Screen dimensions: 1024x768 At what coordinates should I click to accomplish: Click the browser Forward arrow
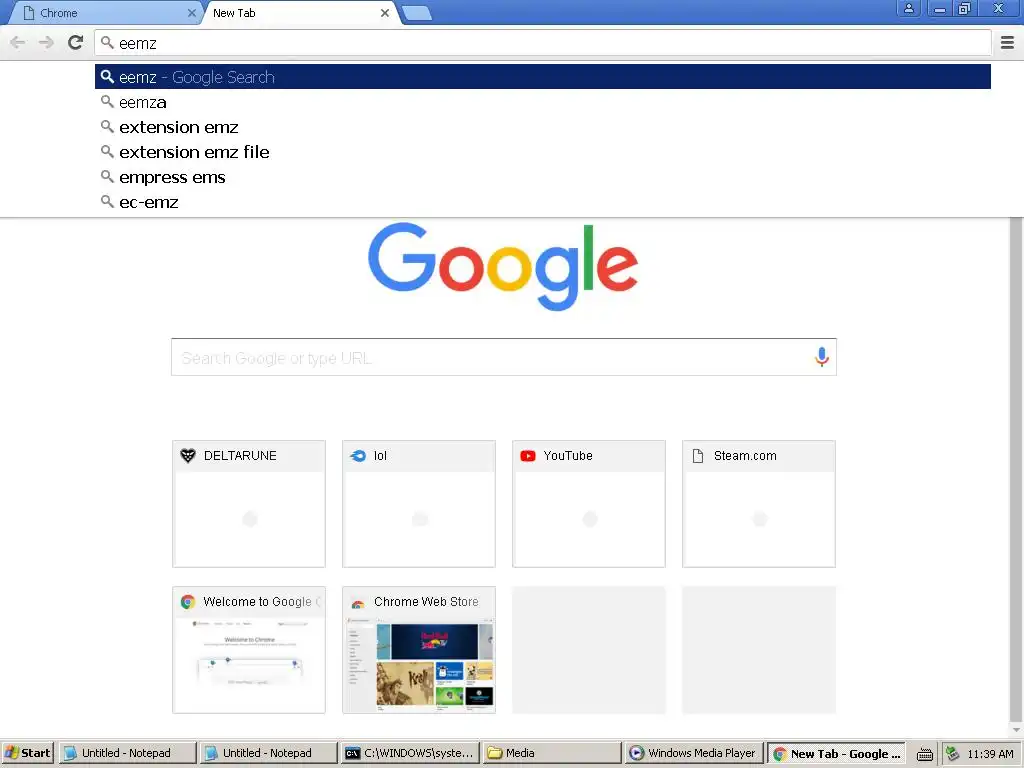pyautogui.click(x=46, y=43)
